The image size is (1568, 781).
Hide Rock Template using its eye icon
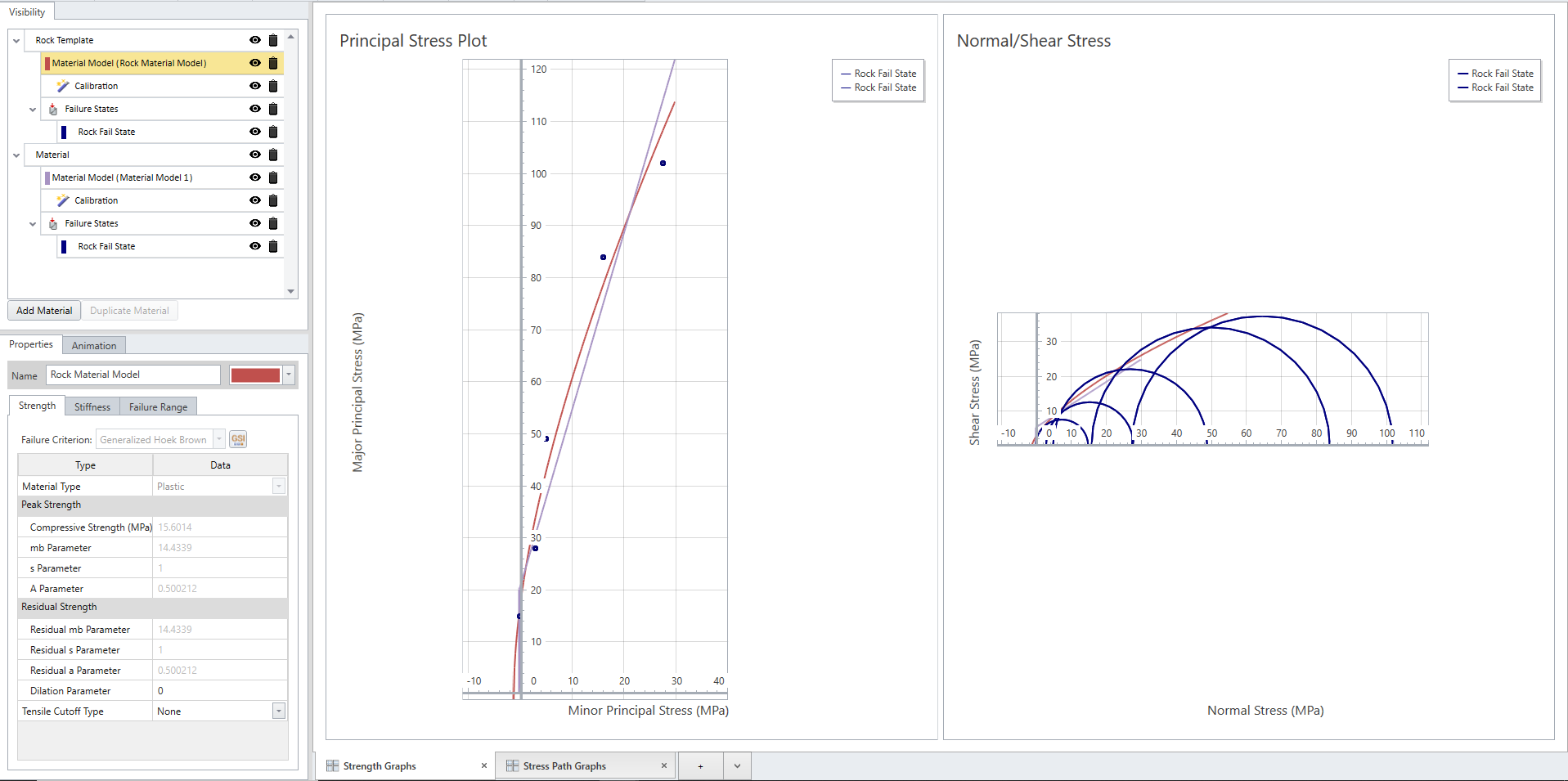coord(254,39)
